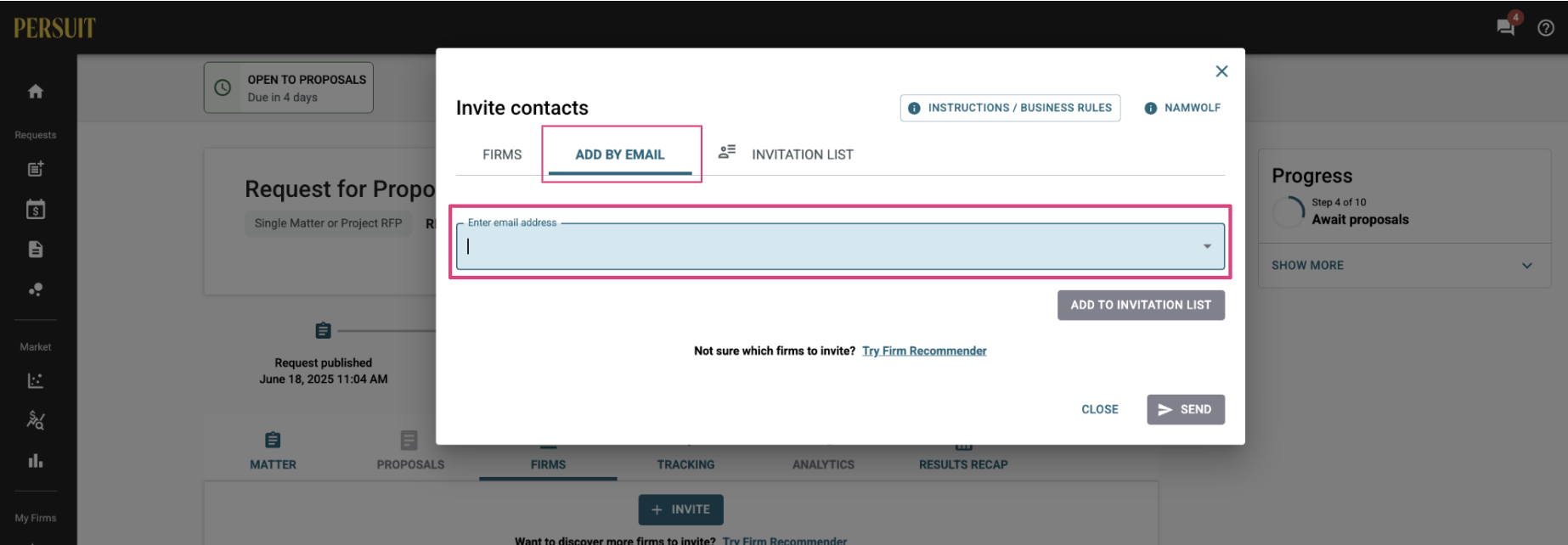
Task: Open the document icon in sidebar
Action: click(35, 249)
